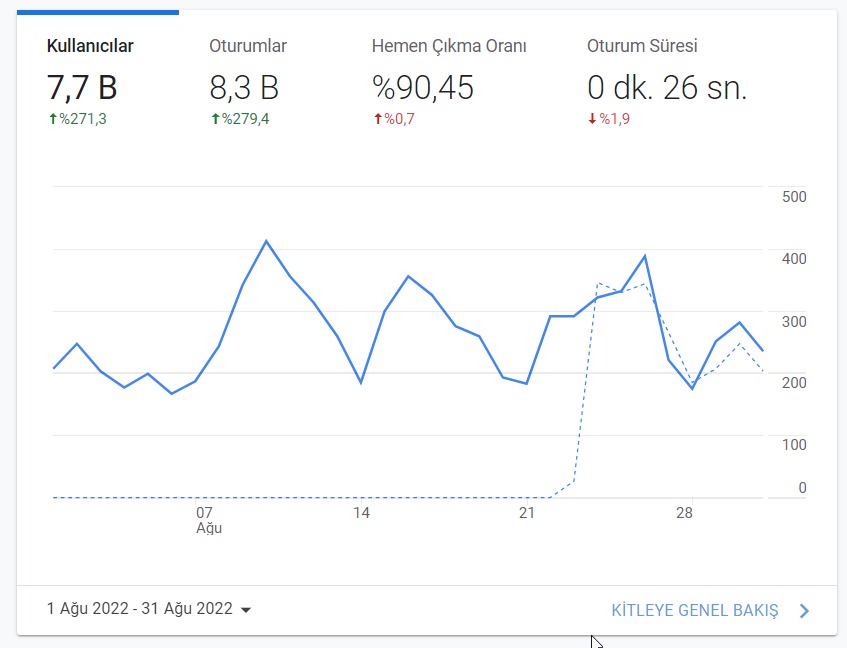Click the 7,7 B users value
This screenshot has width=847, height=648.
pyautogui.click(x=82, y=87)
